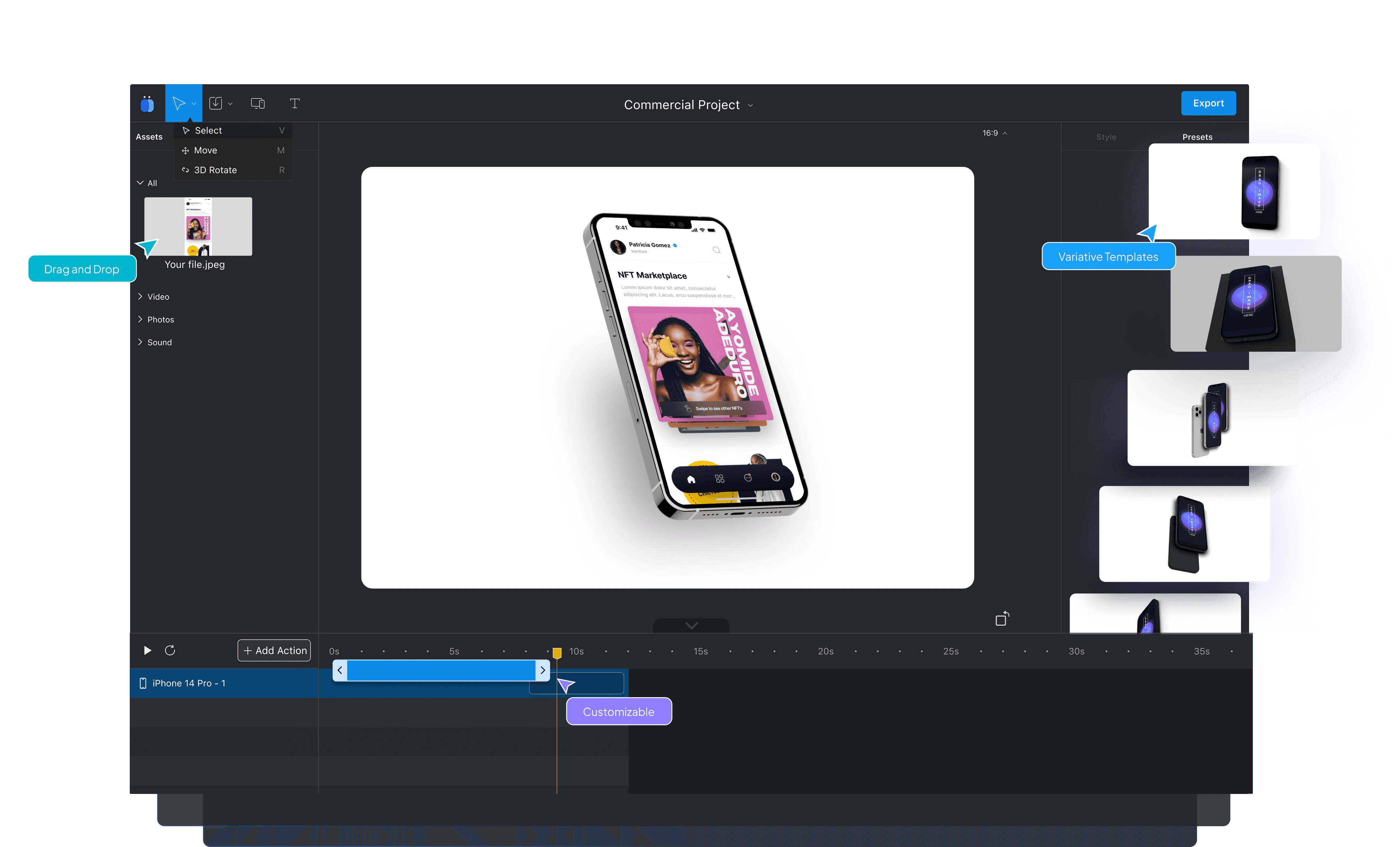
Task: Choose 3D Rotate from the tool menu
Action: point(215,170)
